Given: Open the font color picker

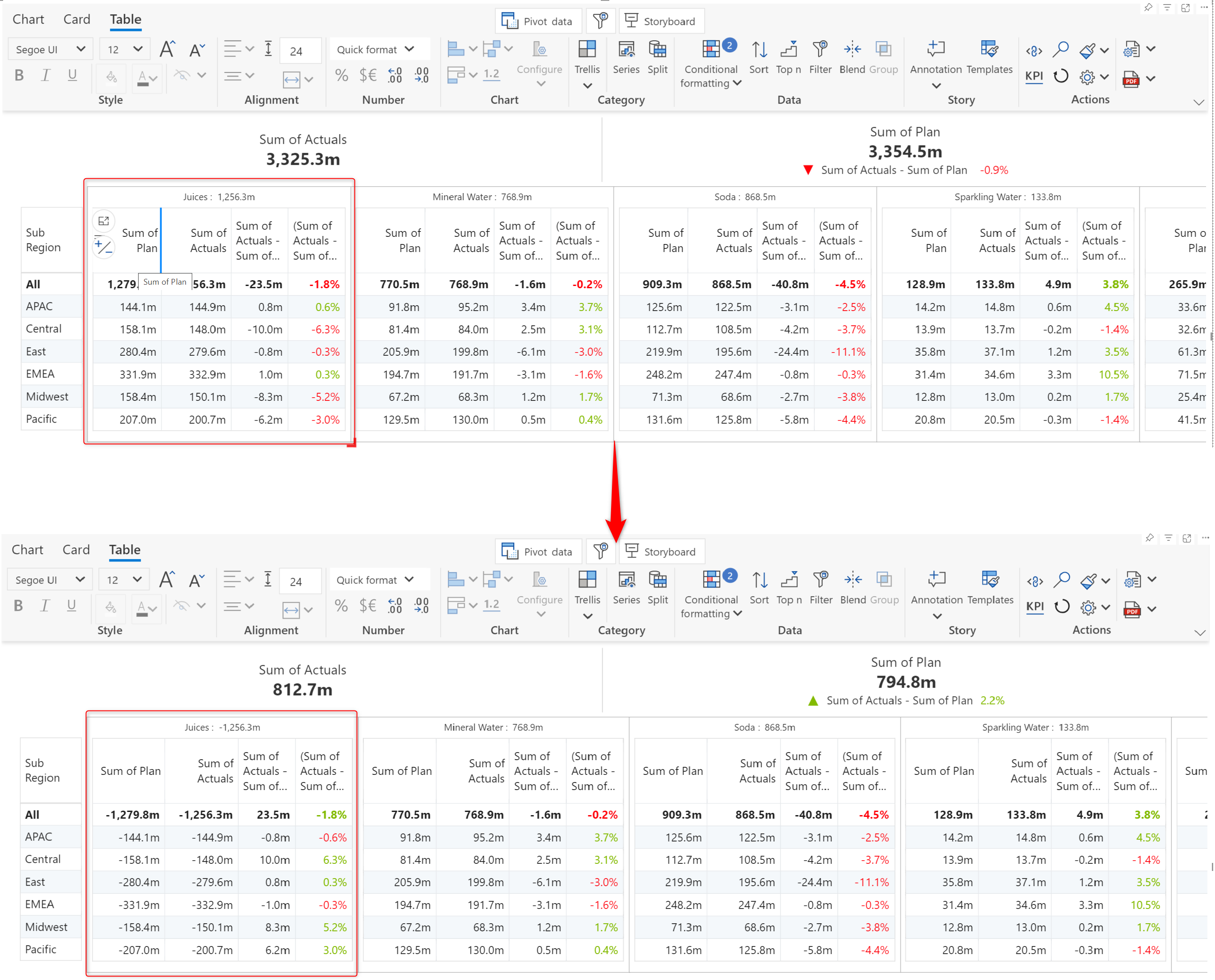Looking at the screenshot, I should click(147, 77).
